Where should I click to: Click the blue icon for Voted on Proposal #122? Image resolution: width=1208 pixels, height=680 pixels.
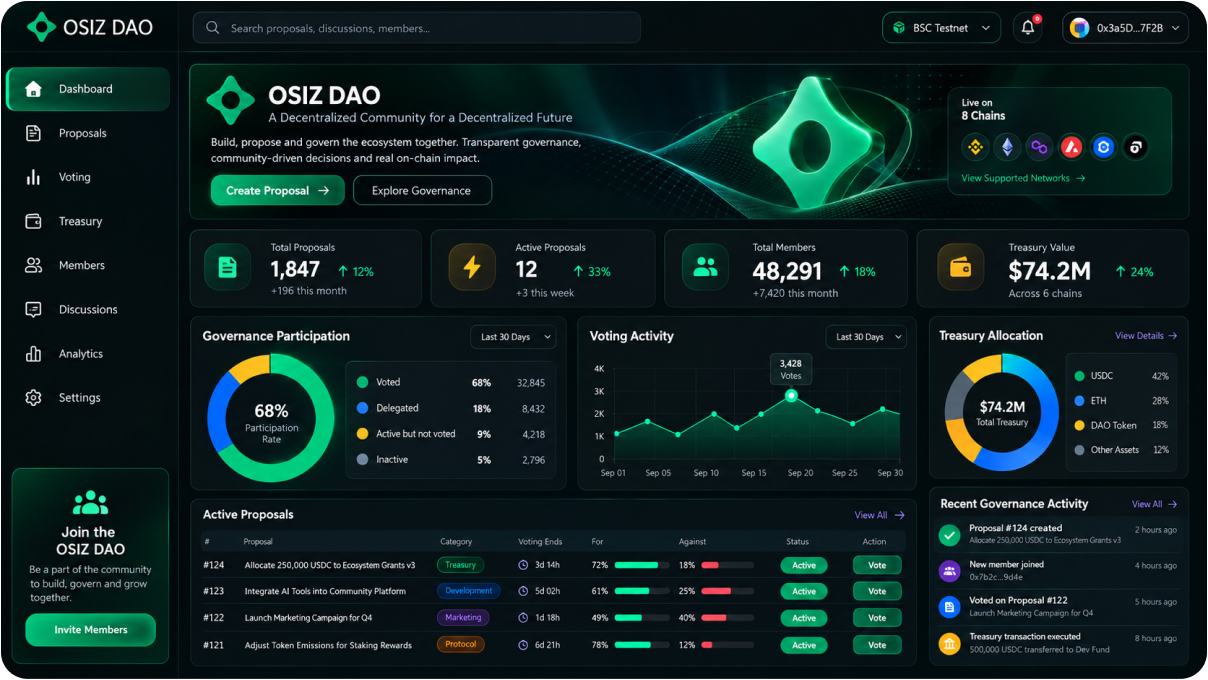click(949, 607)
